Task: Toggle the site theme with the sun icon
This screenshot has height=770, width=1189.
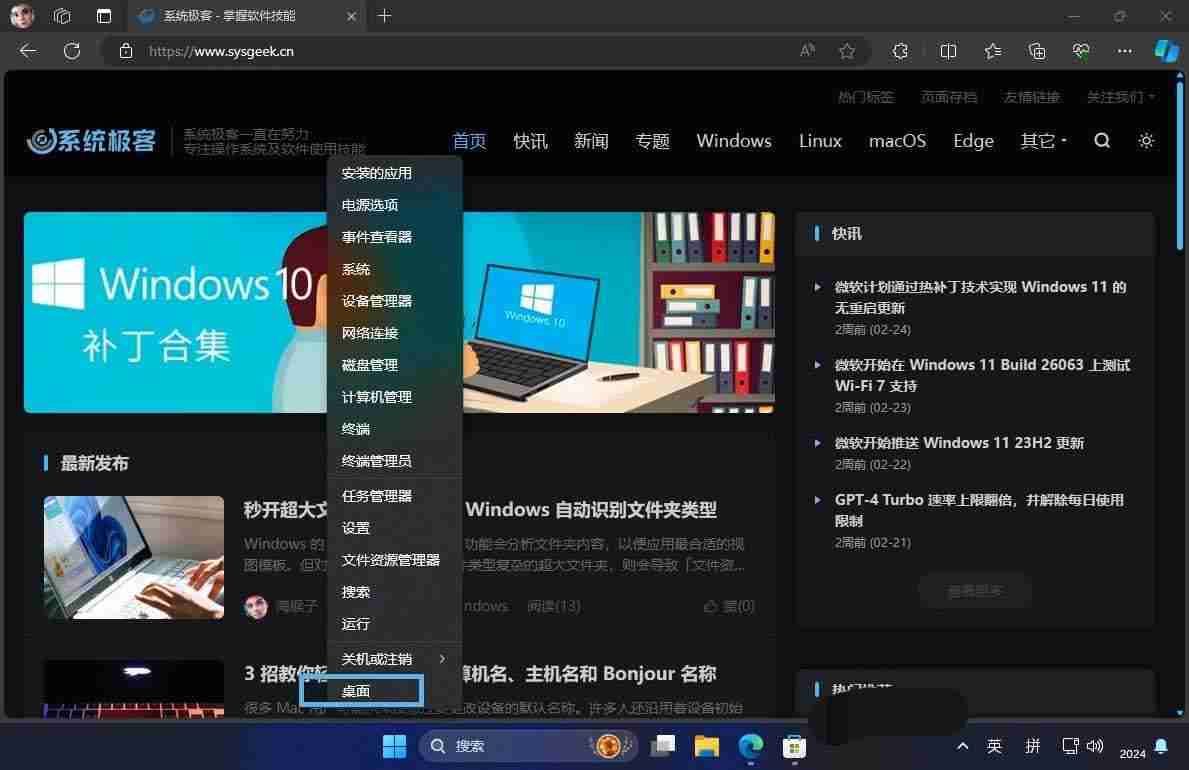Action: pyautogui.click(x=1146, y=141)
